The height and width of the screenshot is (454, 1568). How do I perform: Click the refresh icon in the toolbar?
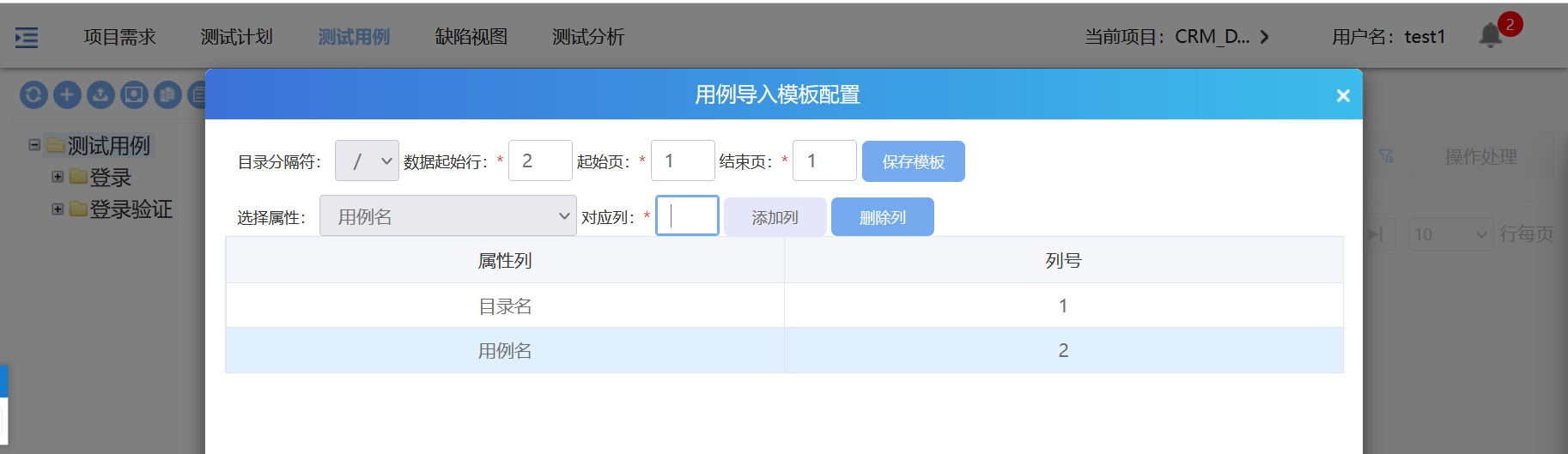(x=33, y=94)
